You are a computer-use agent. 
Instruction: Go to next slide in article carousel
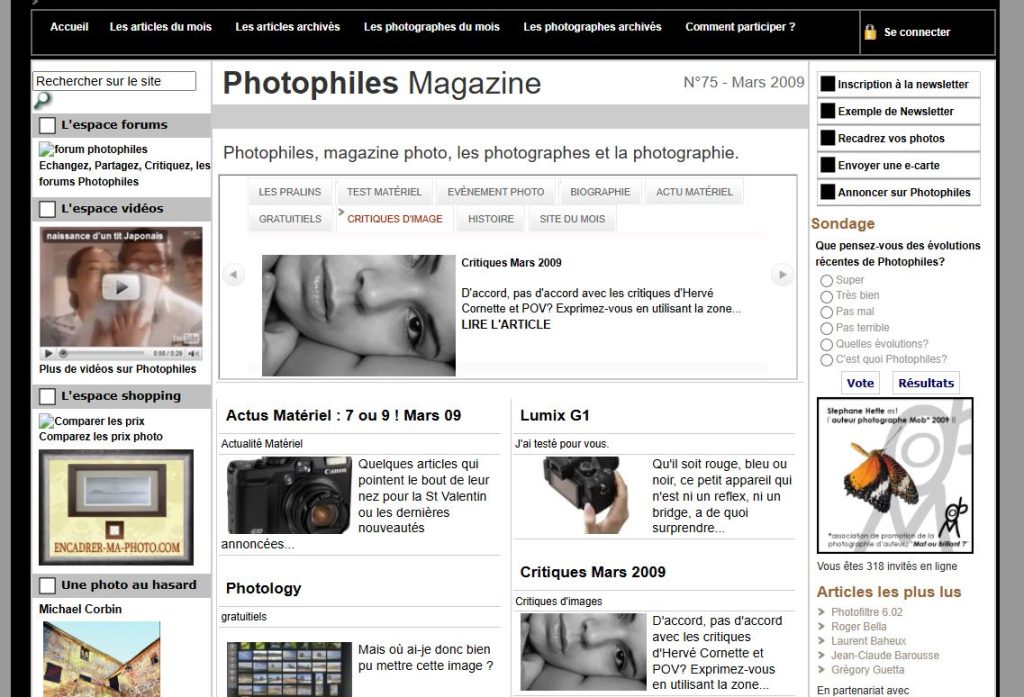click(782, 274)
